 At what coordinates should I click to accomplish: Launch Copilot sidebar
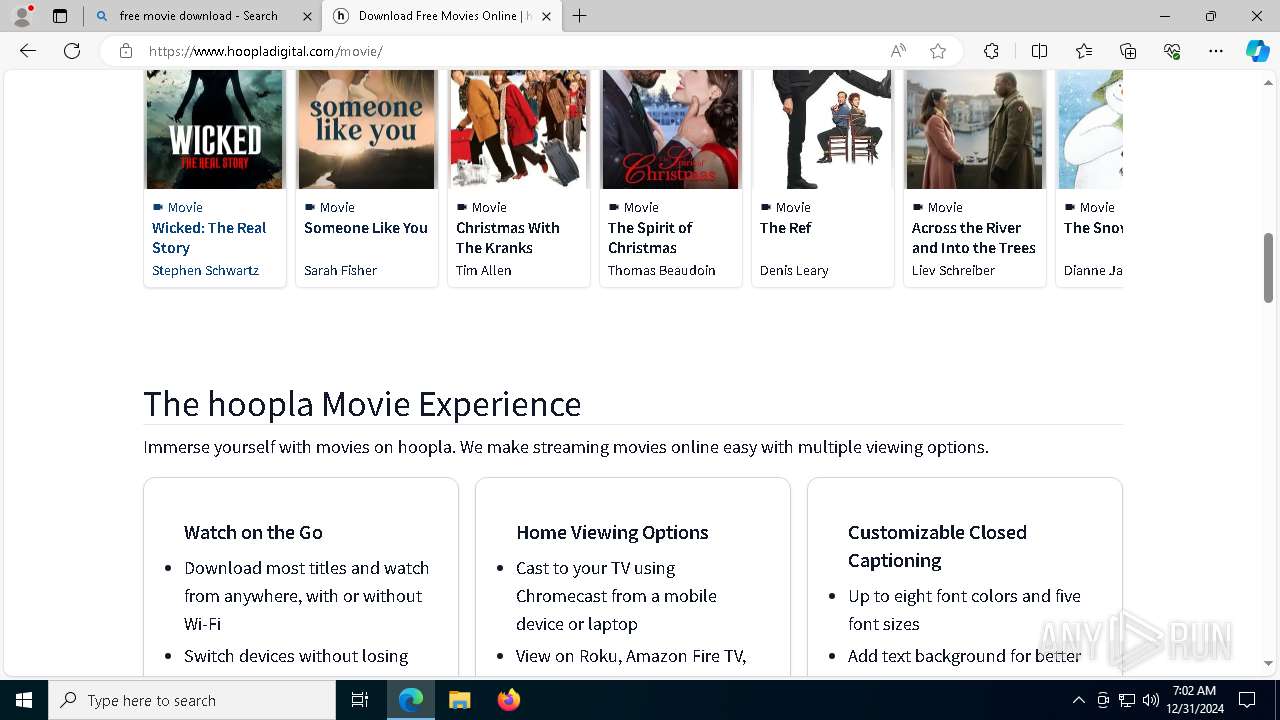1257,51
